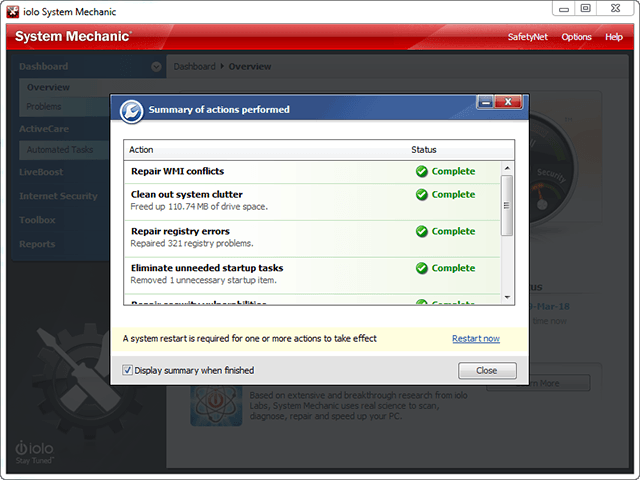The width and height of the screenshot is (640, 480).
Task: Uncheck Display summary when finished
Action: (x=127, y=370)
